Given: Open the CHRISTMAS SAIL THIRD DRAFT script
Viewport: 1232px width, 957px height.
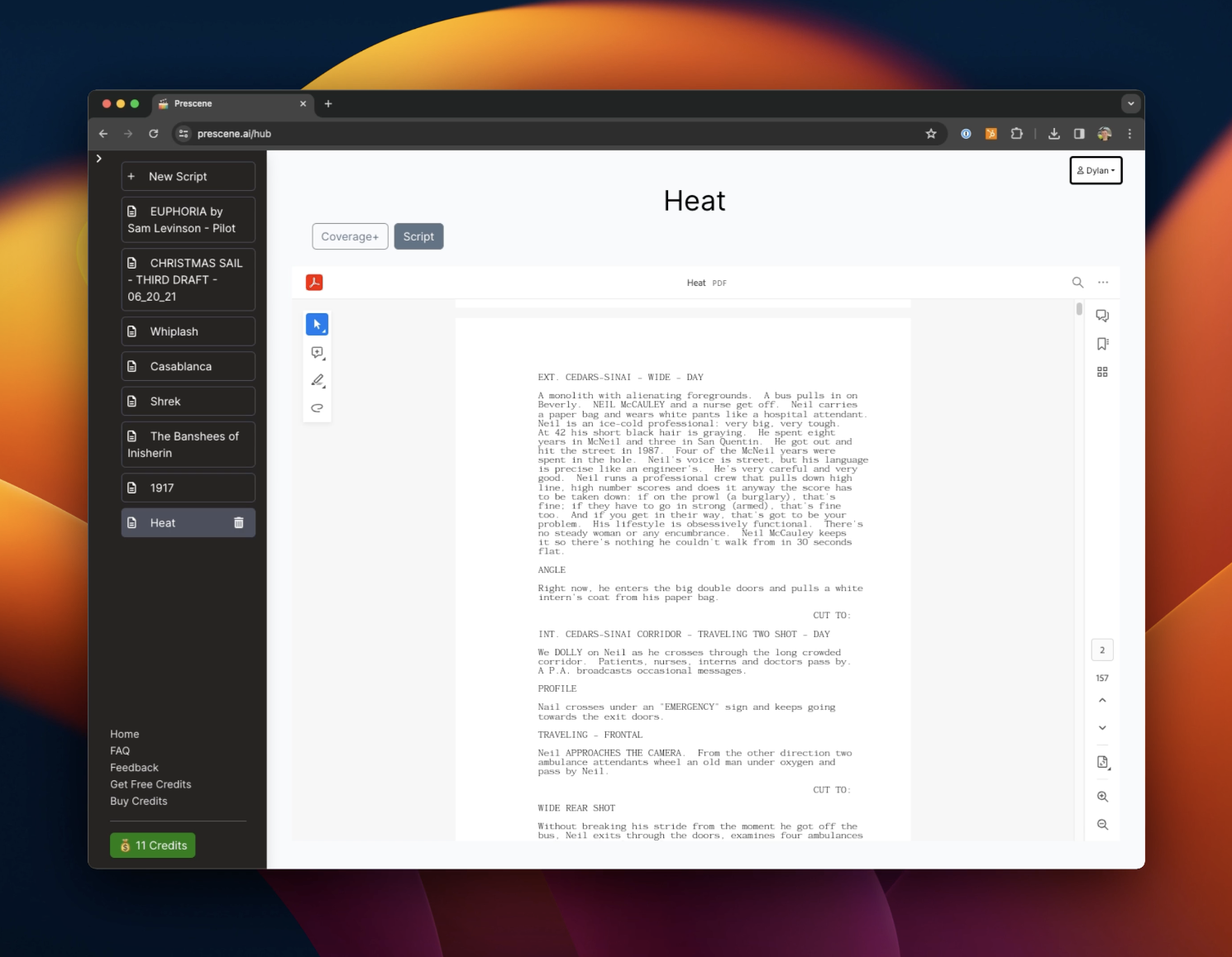Looking at the screenshot, I should [x=189, y=279].
